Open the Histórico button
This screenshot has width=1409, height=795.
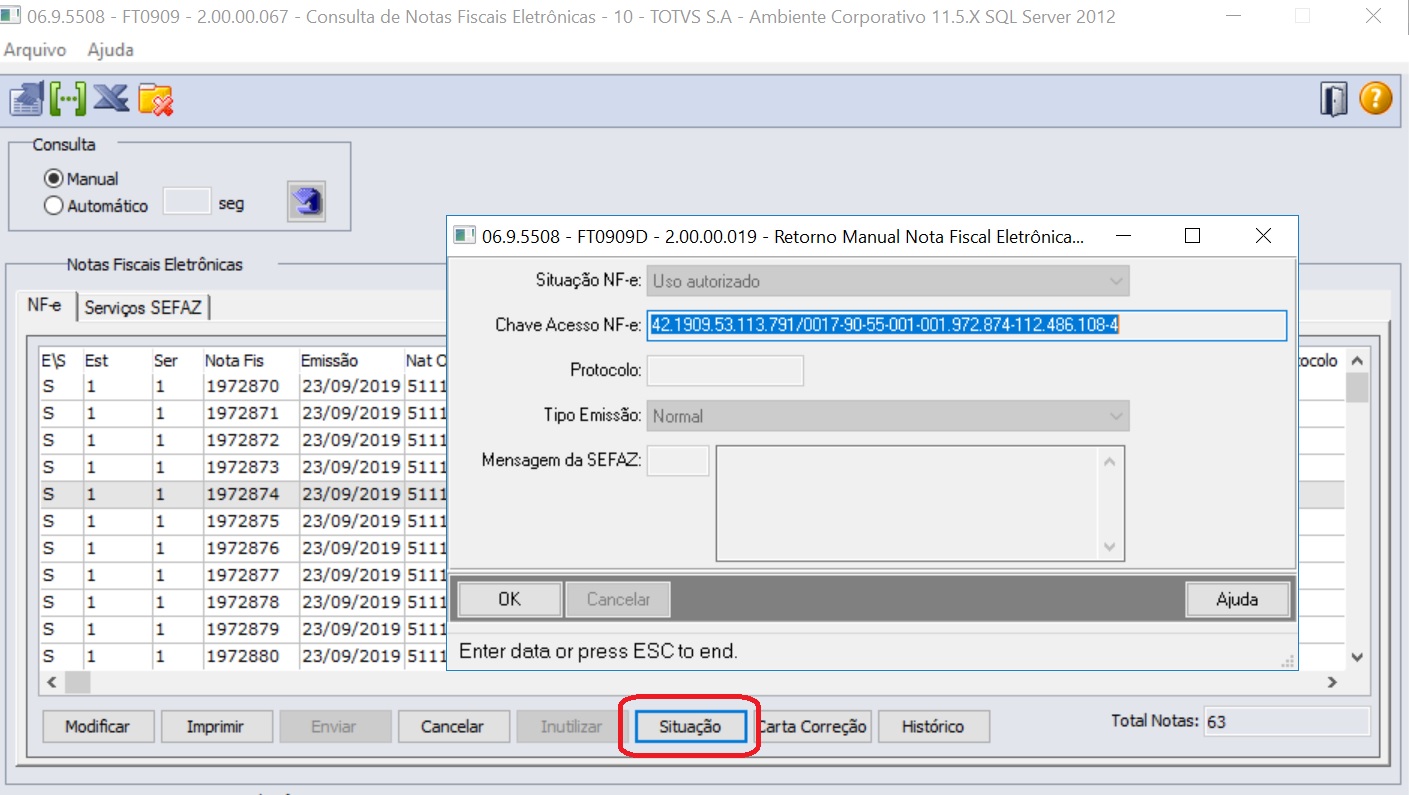coord(932,726)
